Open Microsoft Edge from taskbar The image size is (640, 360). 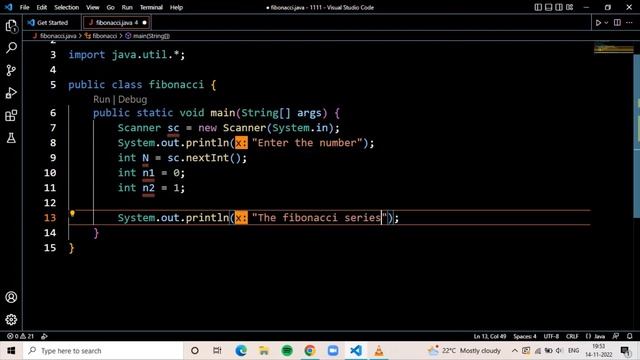tap(241, 351)
